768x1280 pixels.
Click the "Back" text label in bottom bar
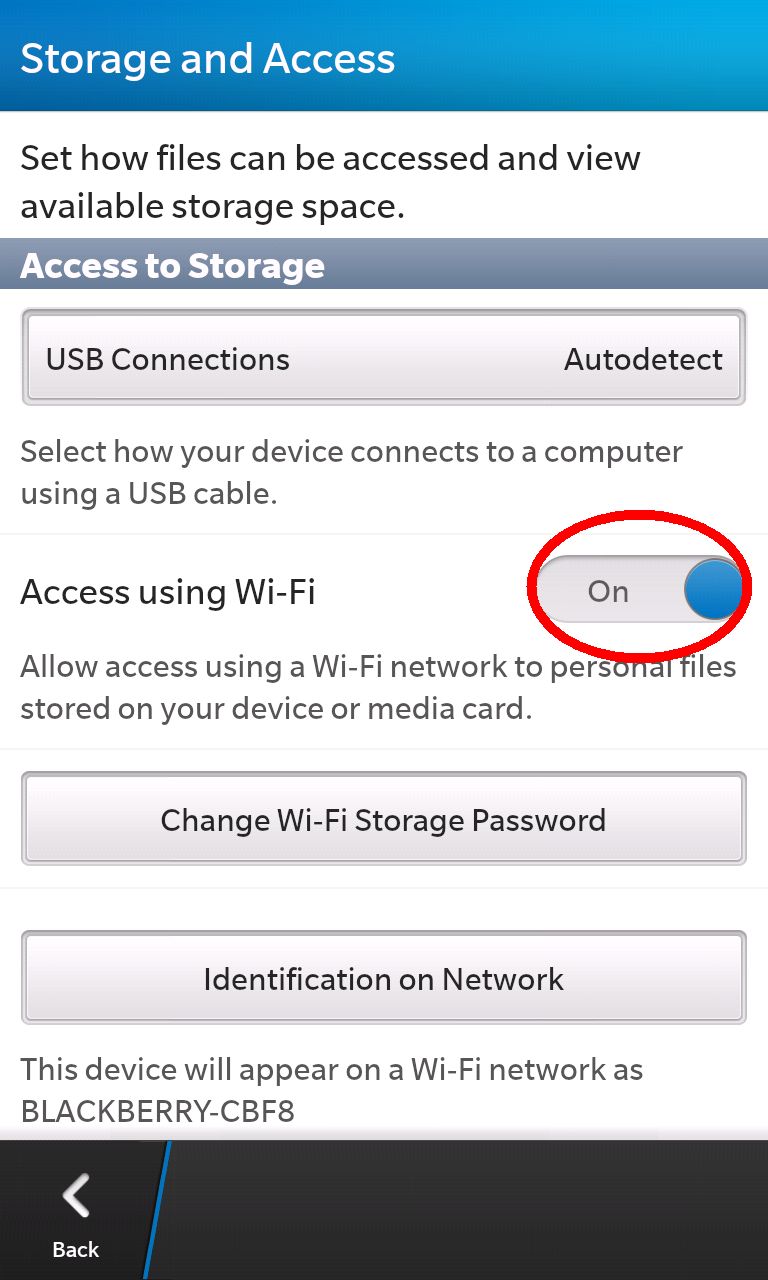76,1249
